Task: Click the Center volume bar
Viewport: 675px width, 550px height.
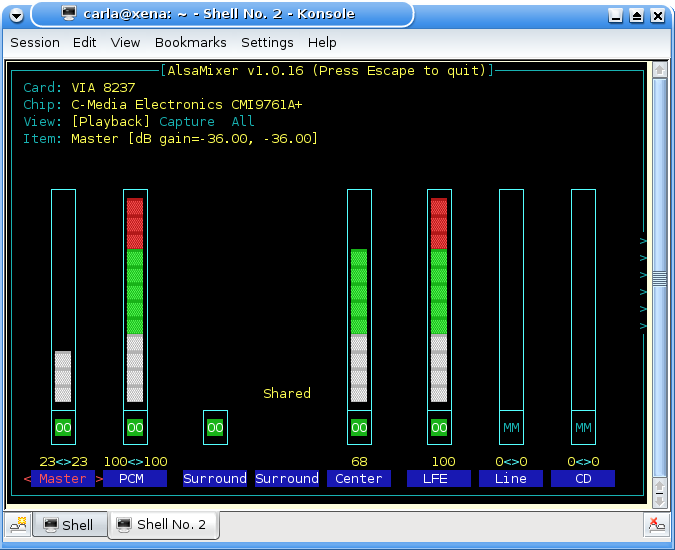Action: 359,300
